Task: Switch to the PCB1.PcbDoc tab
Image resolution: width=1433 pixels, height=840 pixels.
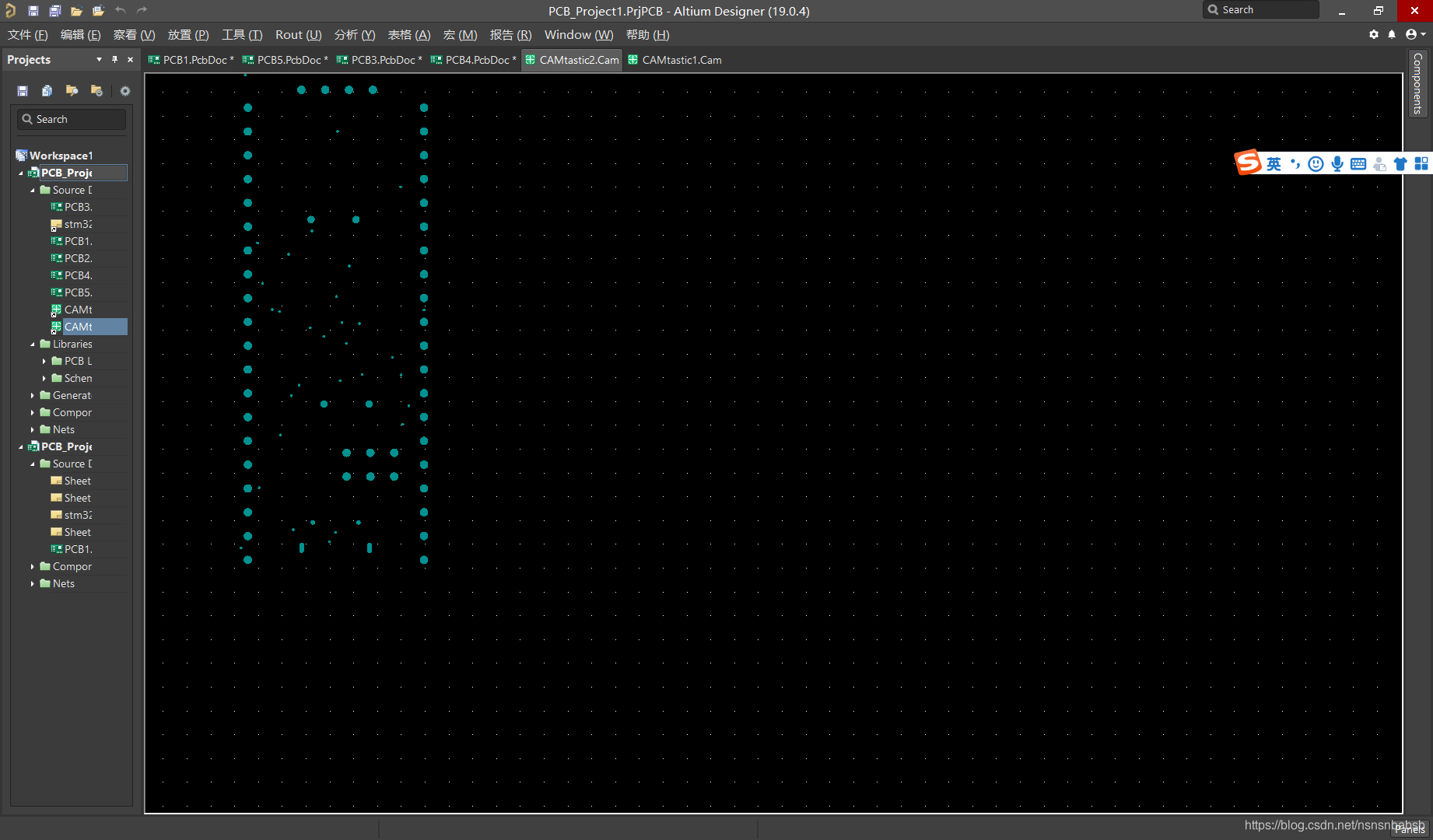Action: 191,60
